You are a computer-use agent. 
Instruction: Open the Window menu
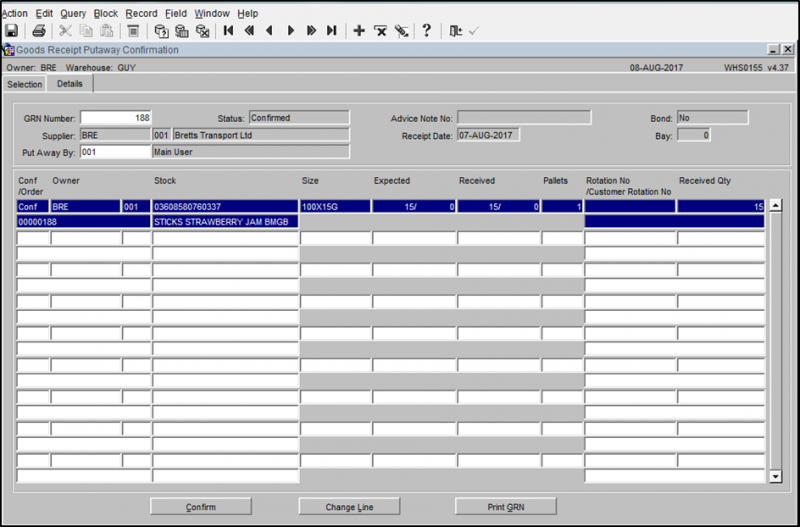pyautogui.click(x=212, y=13)
